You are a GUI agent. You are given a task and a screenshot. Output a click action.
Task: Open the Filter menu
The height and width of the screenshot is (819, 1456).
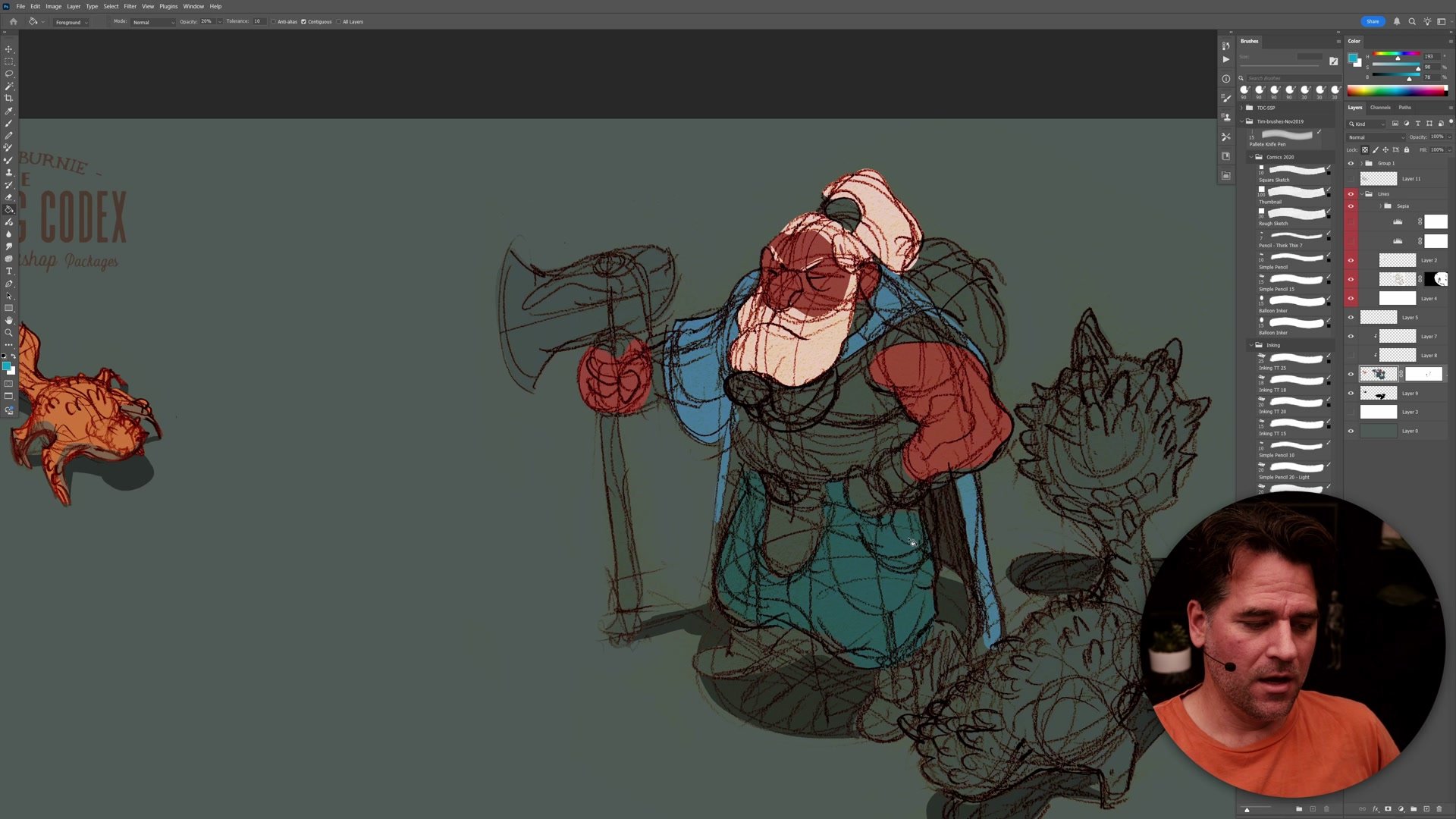pos(130,6)
